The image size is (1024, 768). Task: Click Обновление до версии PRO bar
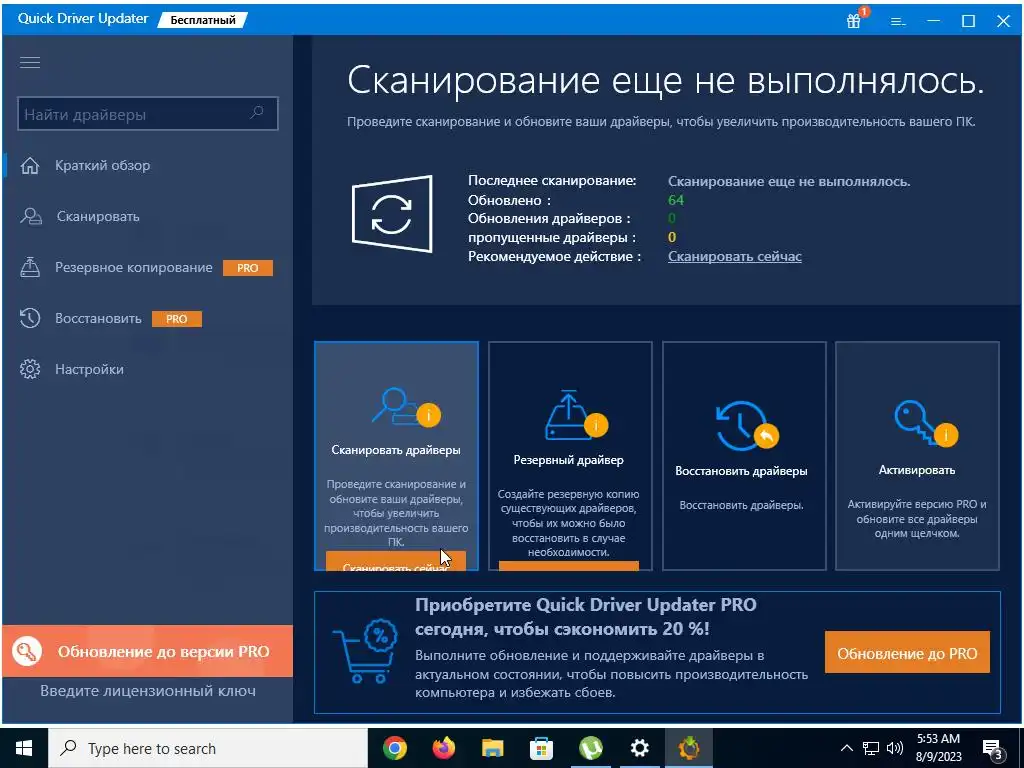pos(148,651)
